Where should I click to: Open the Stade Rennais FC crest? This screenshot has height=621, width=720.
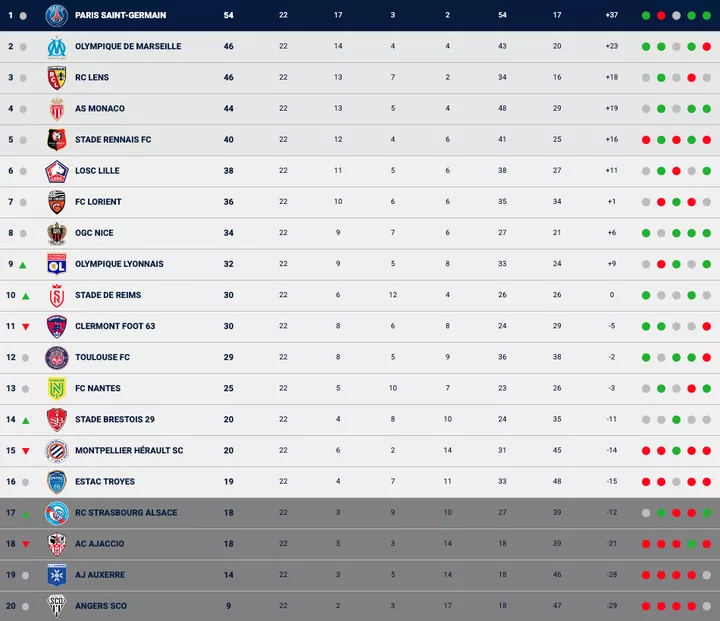56,139
